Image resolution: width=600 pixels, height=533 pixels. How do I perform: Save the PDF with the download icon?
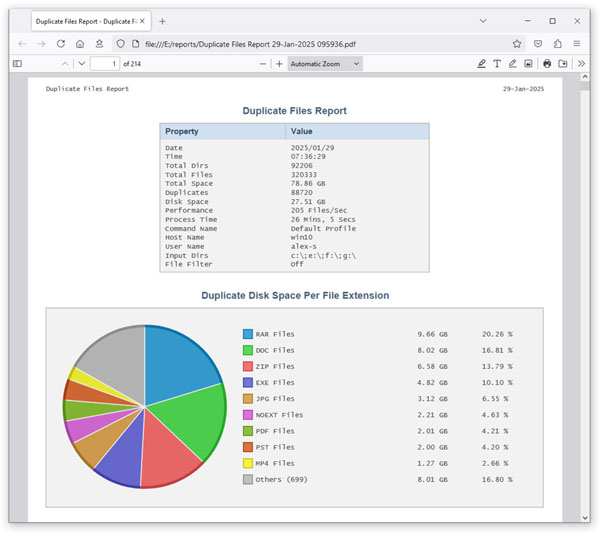click(563, 64)
